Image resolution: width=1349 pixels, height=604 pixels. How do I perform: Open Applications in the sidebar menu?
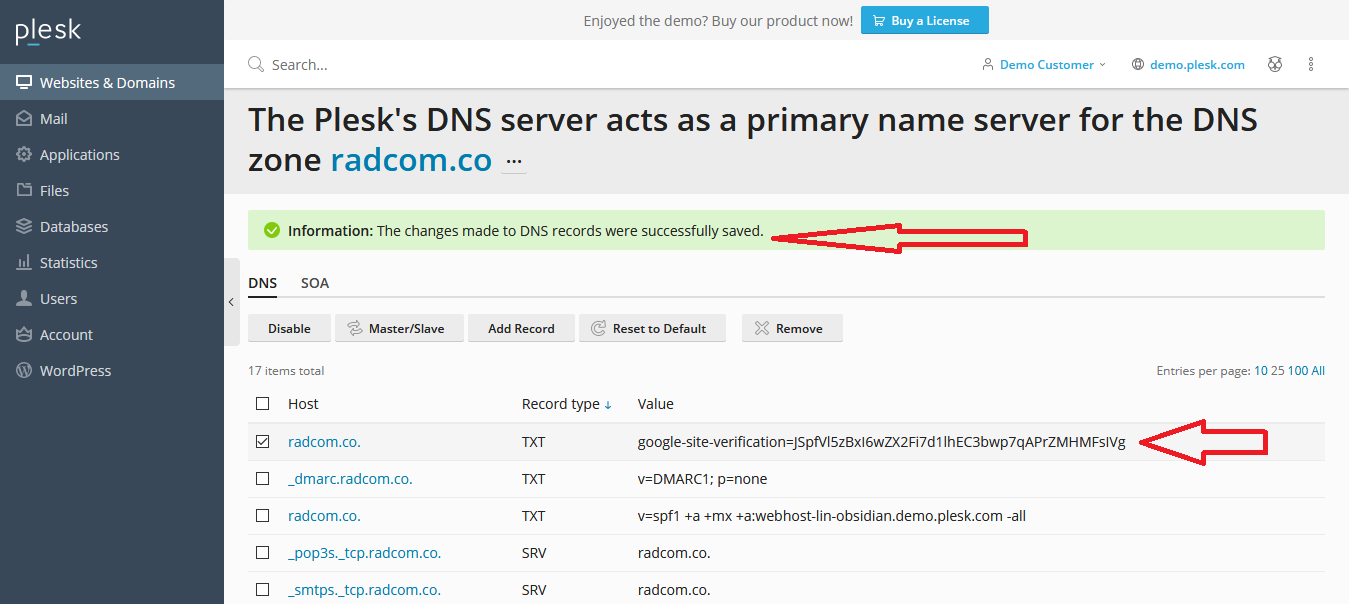click(112, 155)
